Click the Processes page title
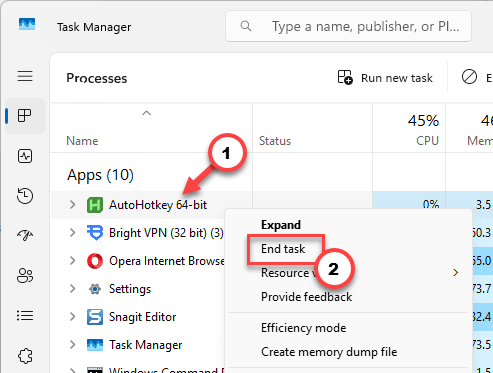 pyautogui.click(x=97, y=78)
